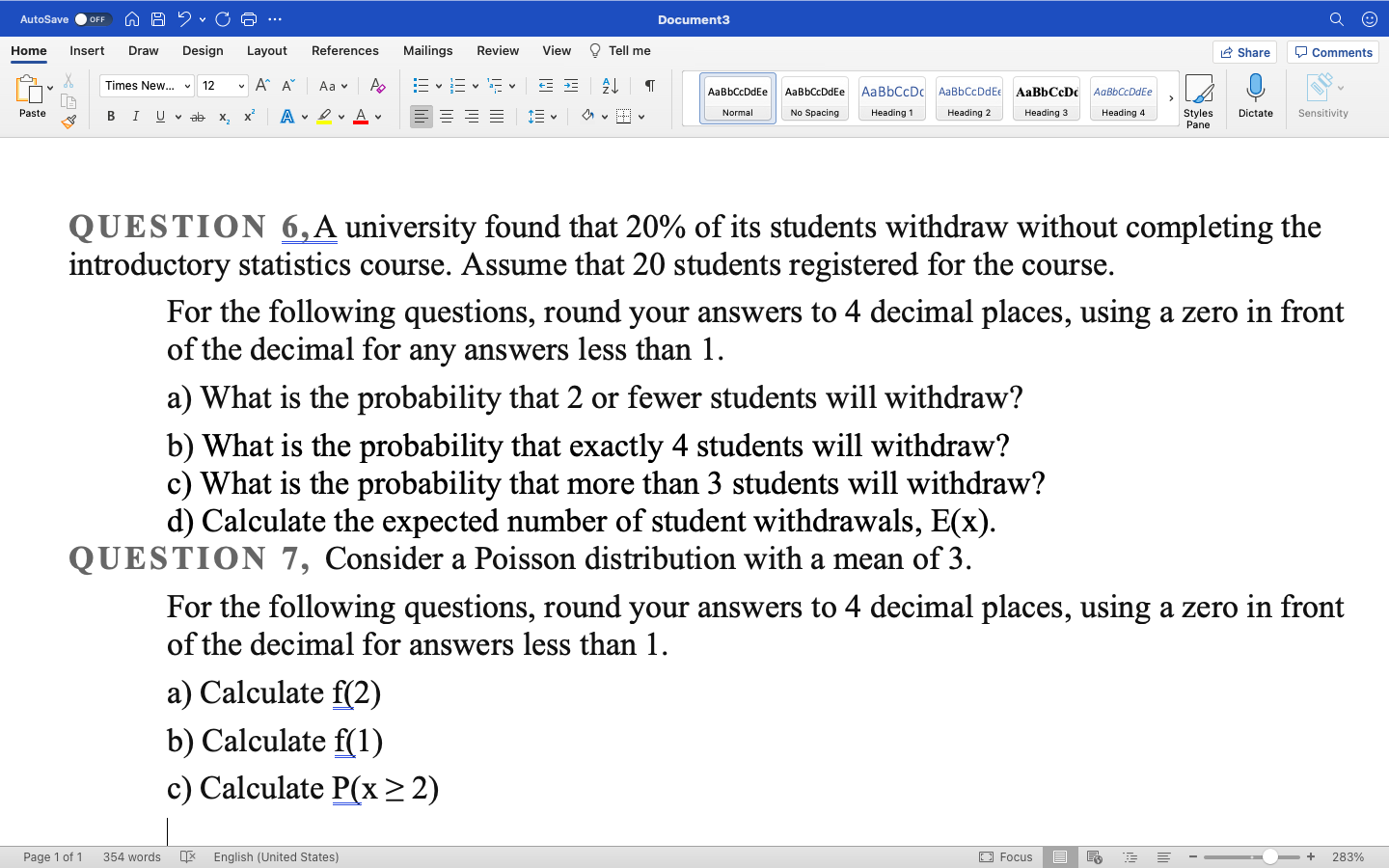Viewport: 1389px width, 868px height.
Task: Increase font size with the large A icon
Action: point(262,86)
